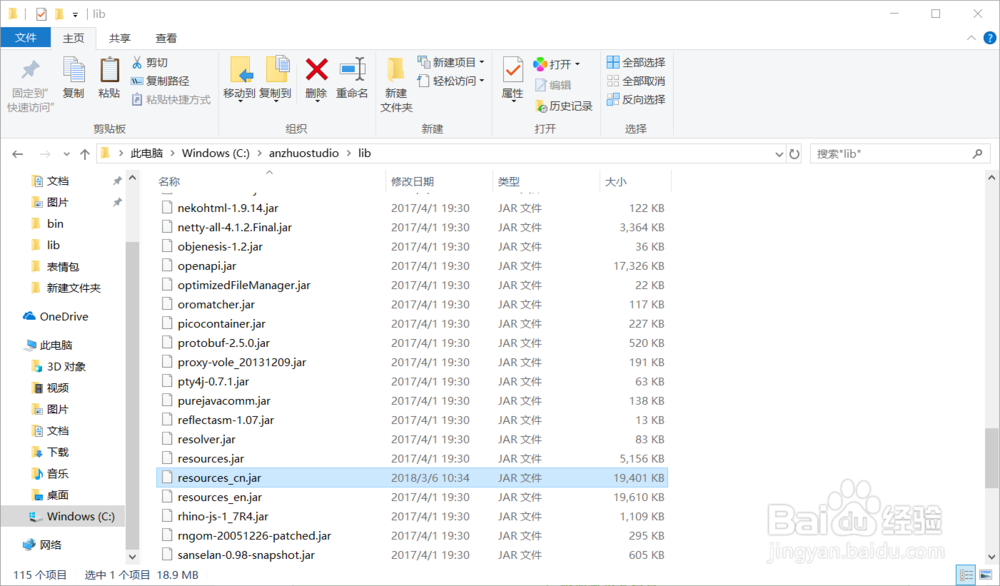Click the Quick Access Toolbar properties checkmark
This screenshot has height=586, width=1000.
pos(41,13)
